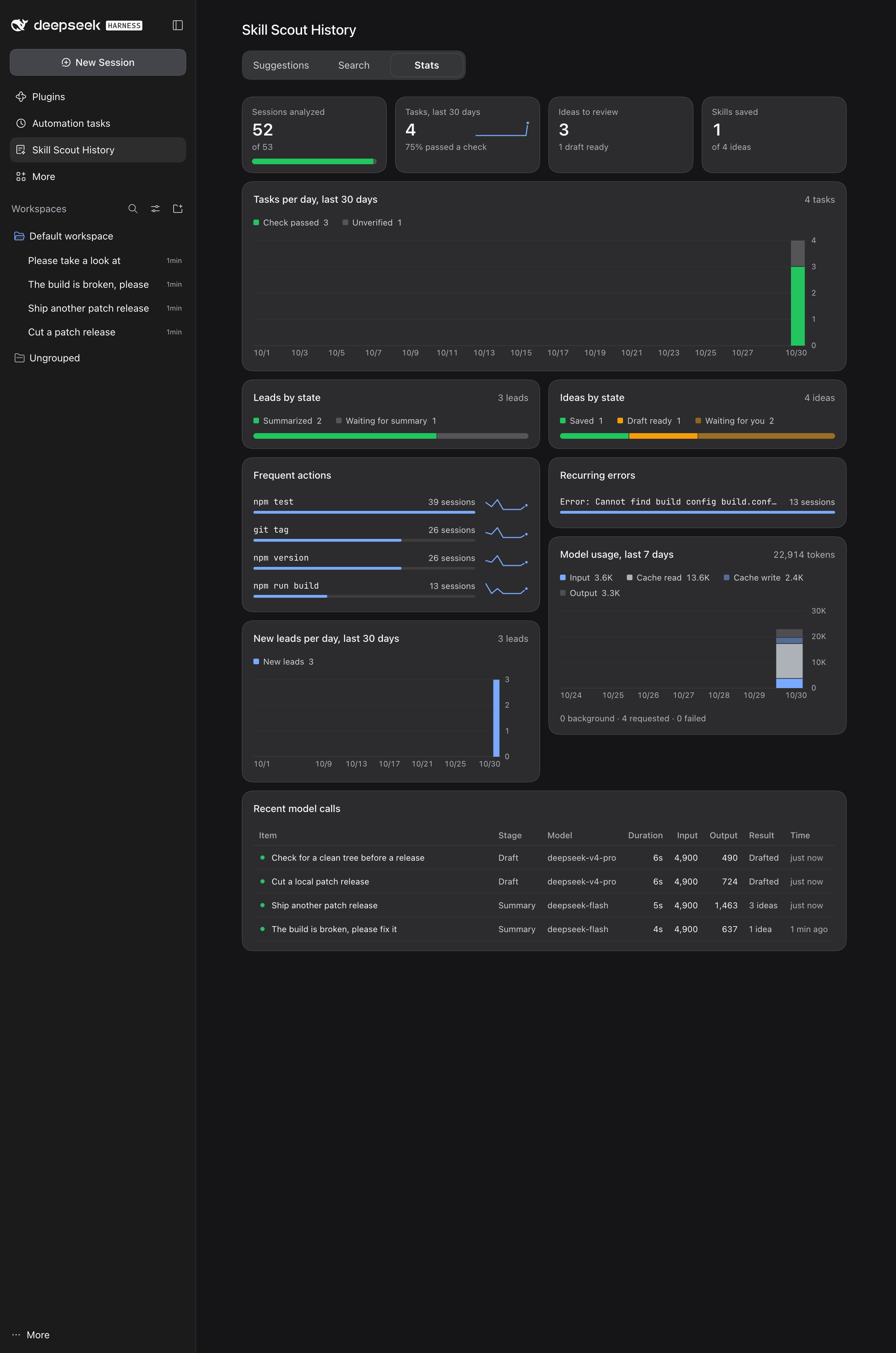Viewport: 896px width, 1353px height.
Task: Open Automation tasks in sidebar
Action: pos(98,124)
